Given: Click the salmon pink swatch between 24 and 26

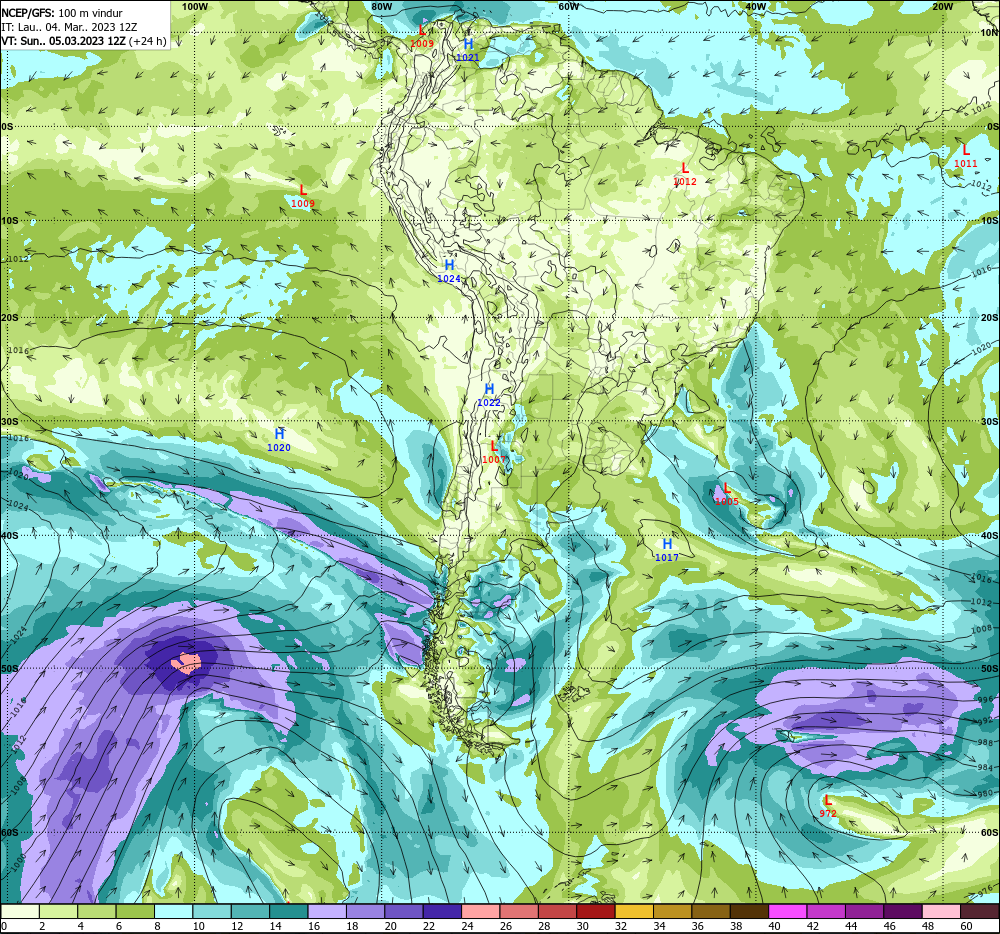Looking at the screenshot, I should coord(481,912).
